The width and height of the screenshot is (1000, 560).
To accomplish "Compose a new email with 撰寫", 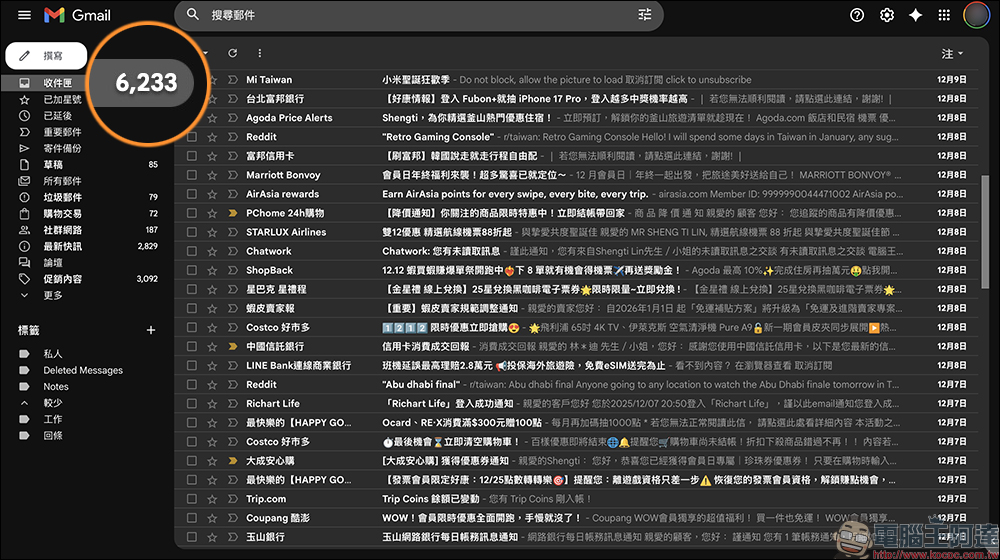I will click(46, 55).
